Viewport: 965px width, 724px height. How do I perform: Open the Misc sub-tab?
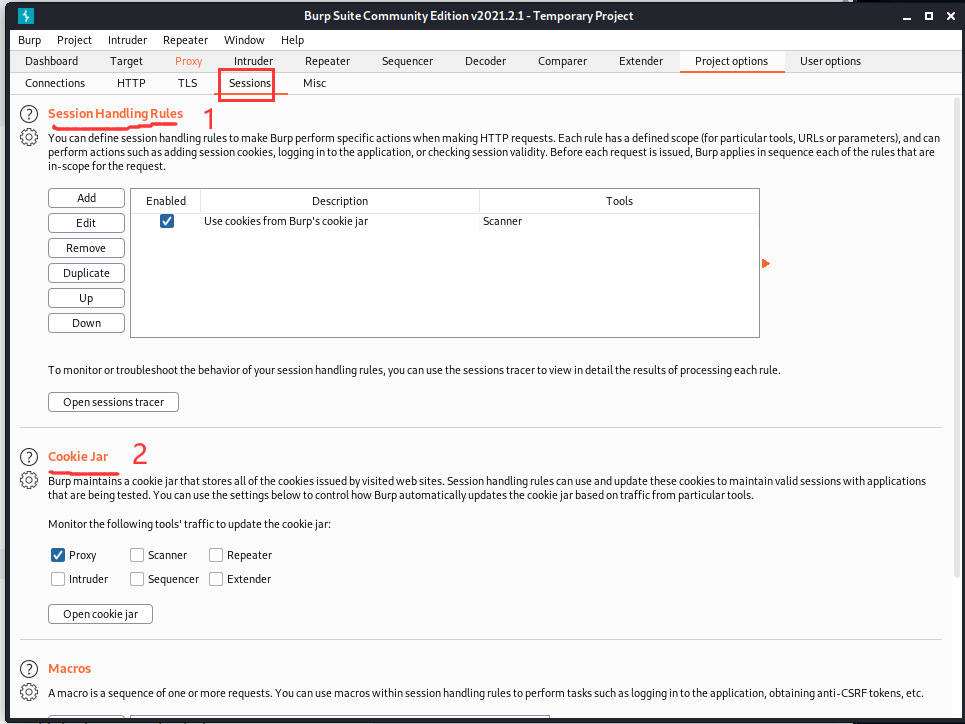314,83
